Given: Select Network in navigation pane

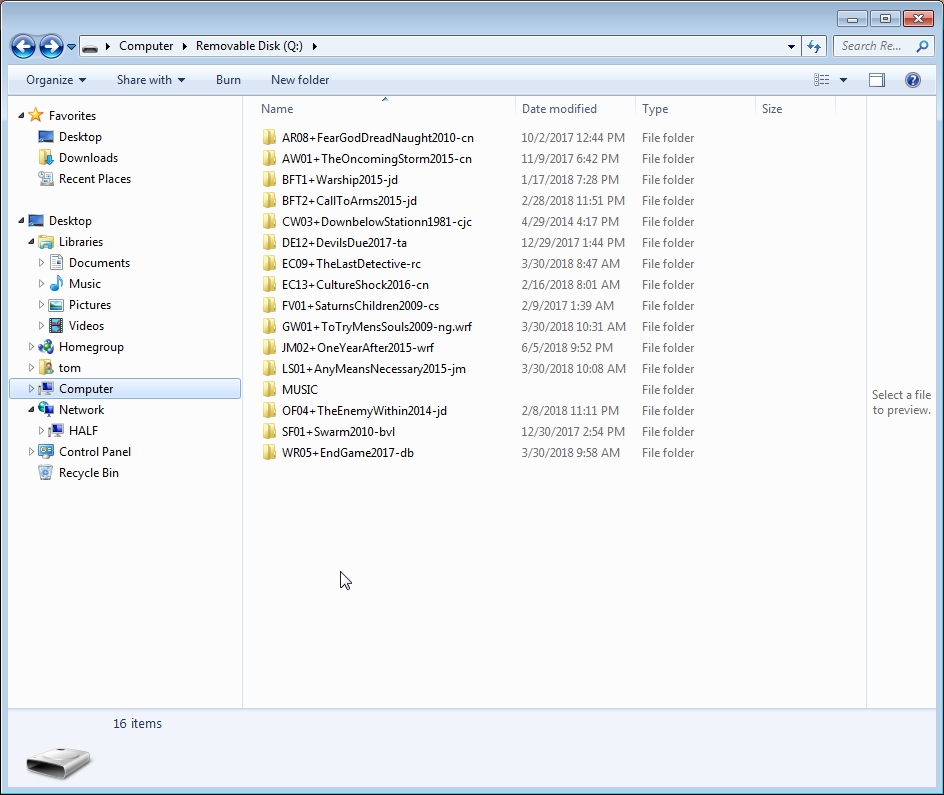Looking at the screenshot, I should click(81, 410).
